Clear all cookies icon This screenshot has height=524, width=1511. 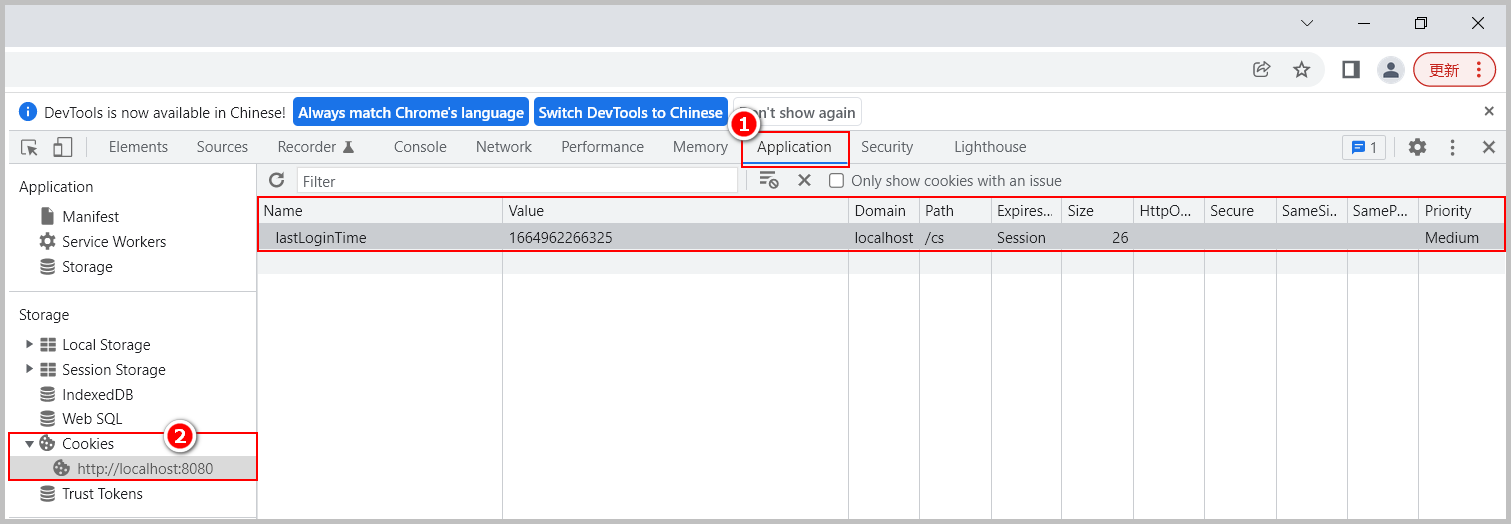768,180
